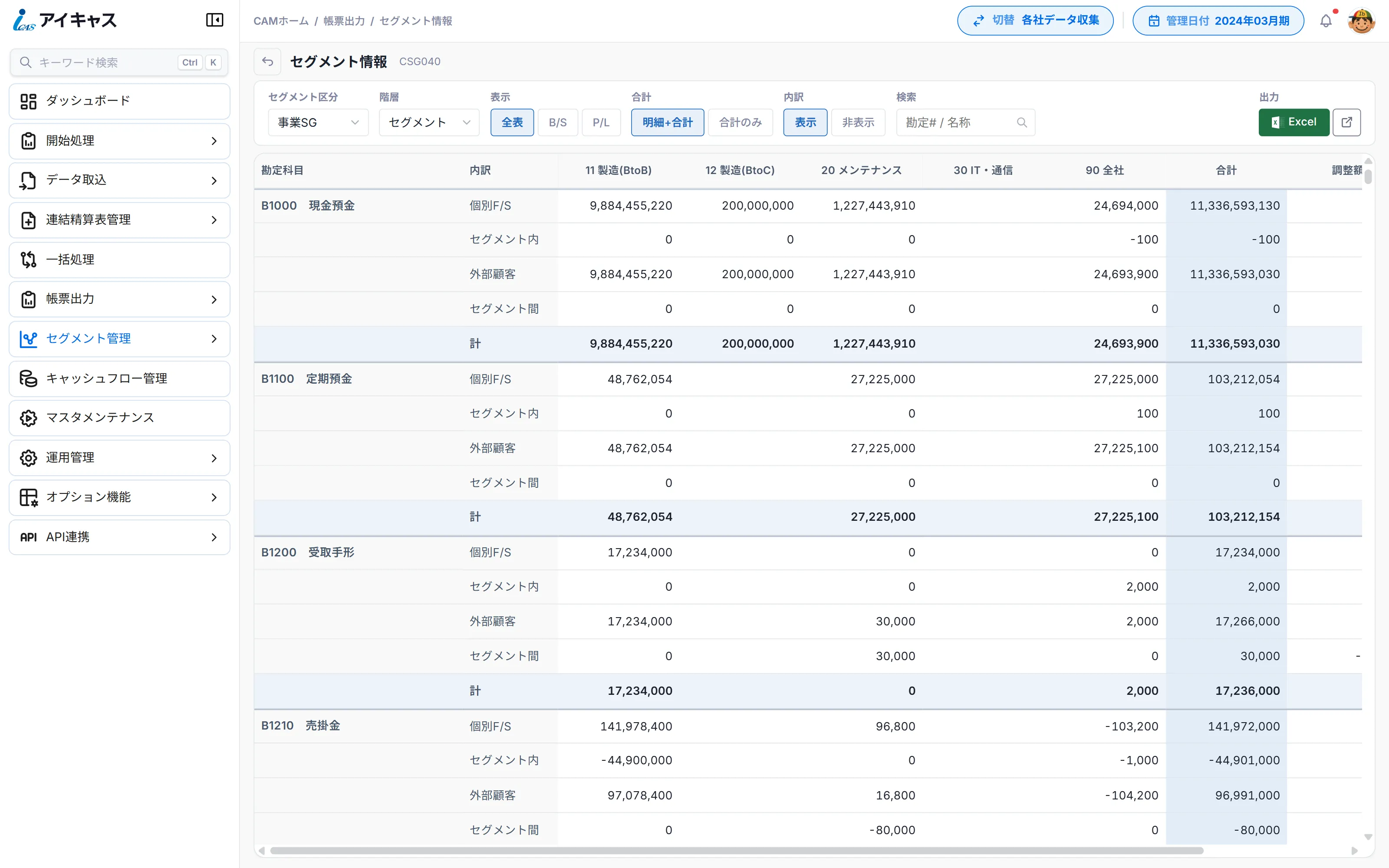Select 全表 display toggle
Screen dimensions: 1389x868
click(x=512, y=122)
